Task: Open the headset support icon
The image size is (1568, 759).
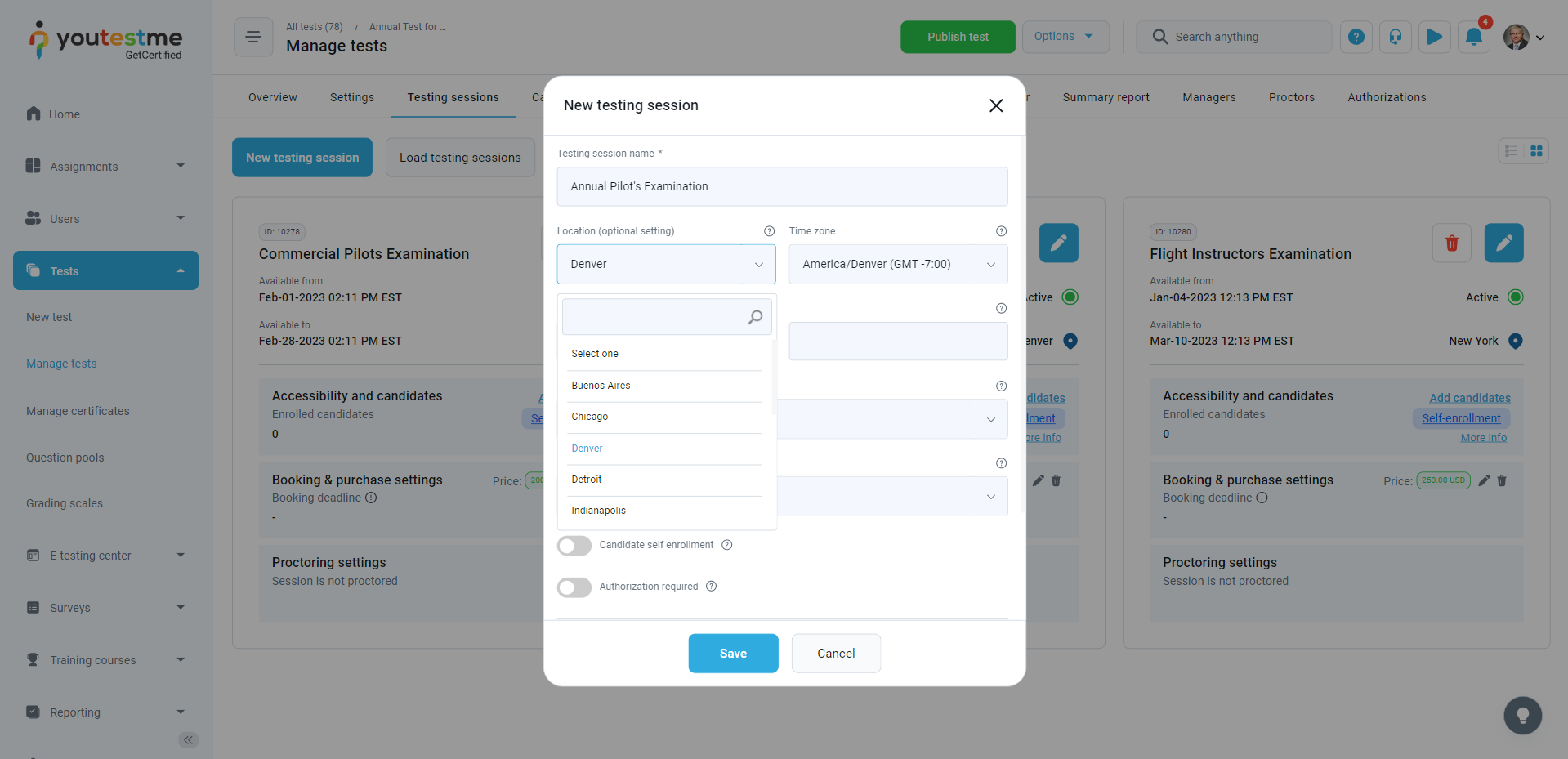Action: click(1396, 37)
